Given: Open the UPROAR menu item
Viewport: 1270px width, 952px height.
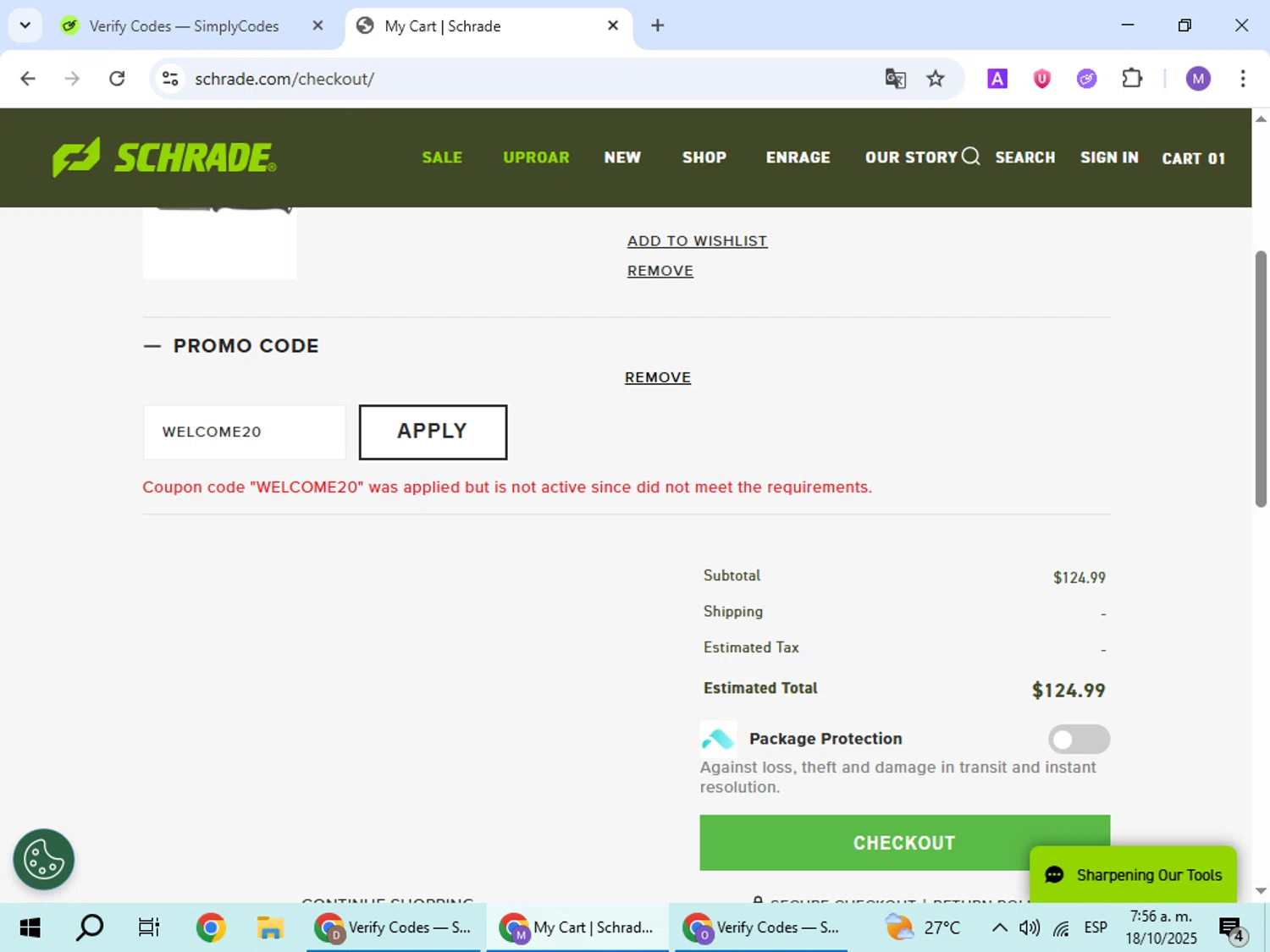Looking at the screenshot, I should [x=536, y=157].
